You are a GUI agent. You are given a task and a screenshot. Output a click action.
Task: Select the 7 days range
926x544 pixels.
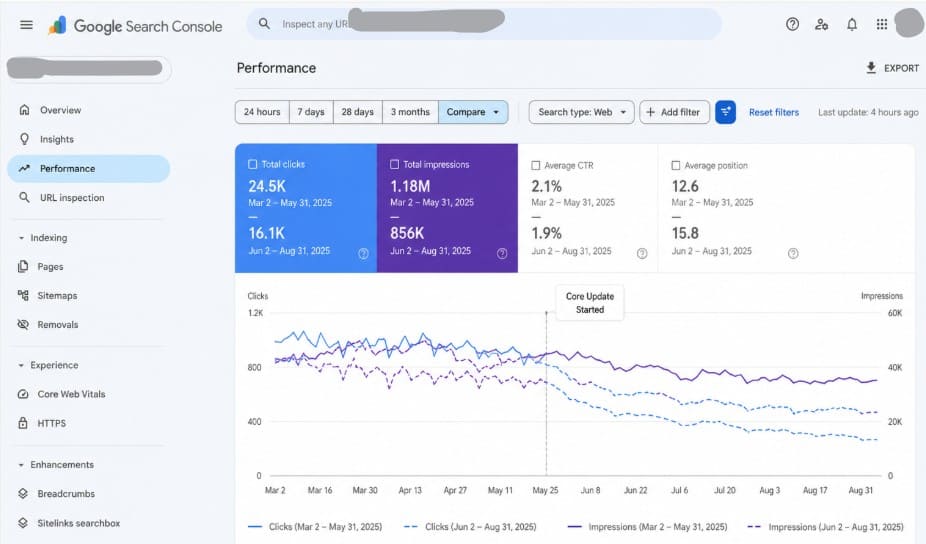coord(311,112)
